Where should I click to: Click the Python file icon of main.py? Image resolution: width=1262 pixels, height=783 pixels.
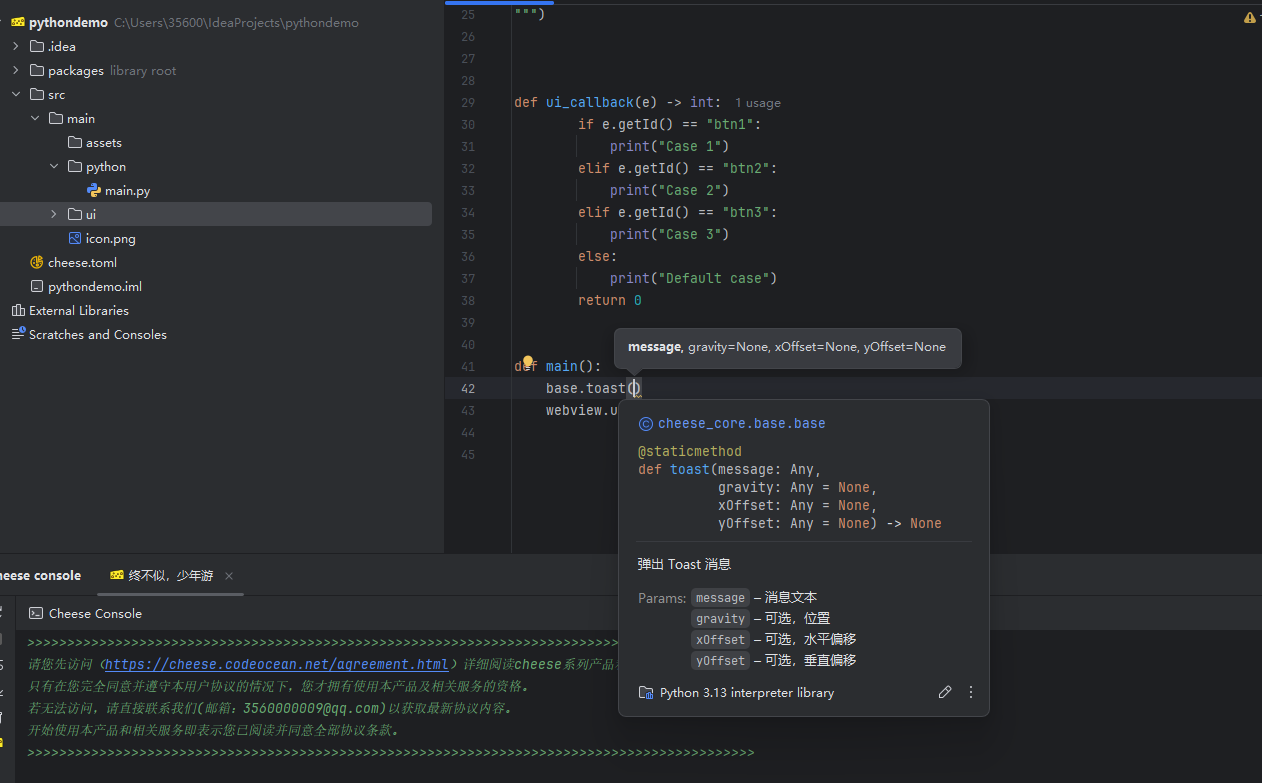point(94,190)
